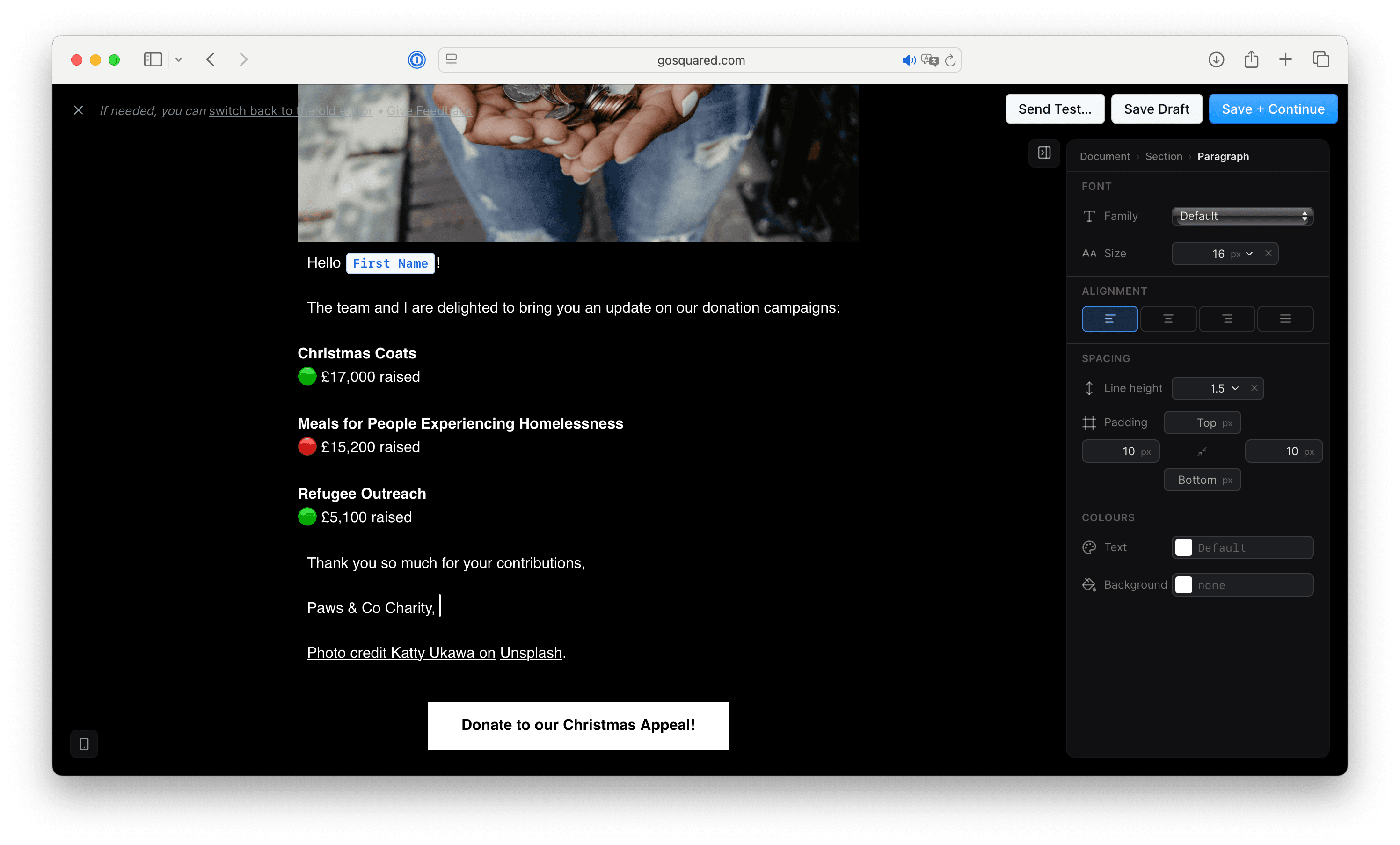Click the switch back to old editor link
Viewport: 1400px width, 845px height.
(x=291, y=111)
